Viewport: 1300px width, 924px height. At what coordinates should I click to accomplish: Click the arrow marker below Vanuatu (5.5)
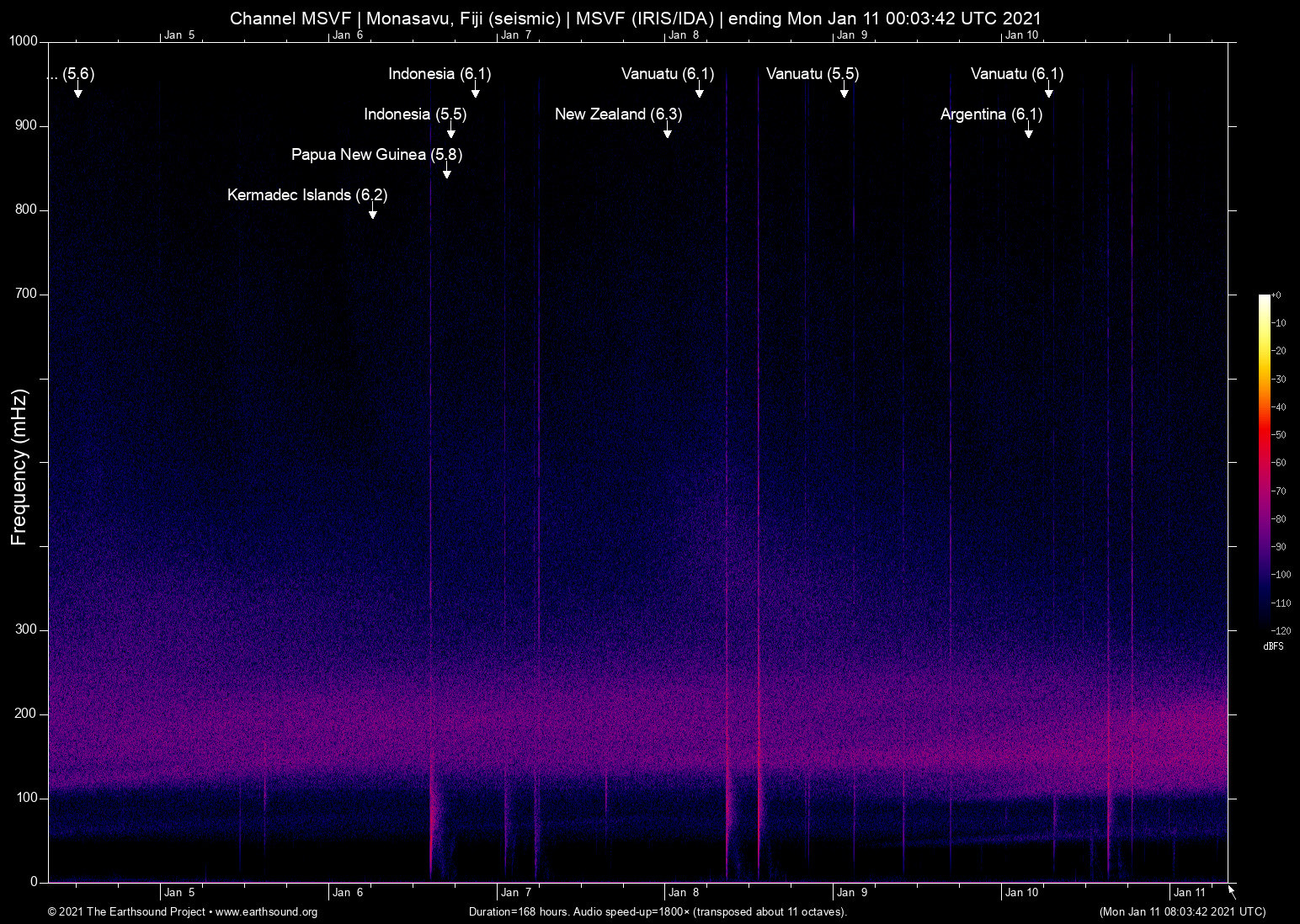click(x=844, y=90)
